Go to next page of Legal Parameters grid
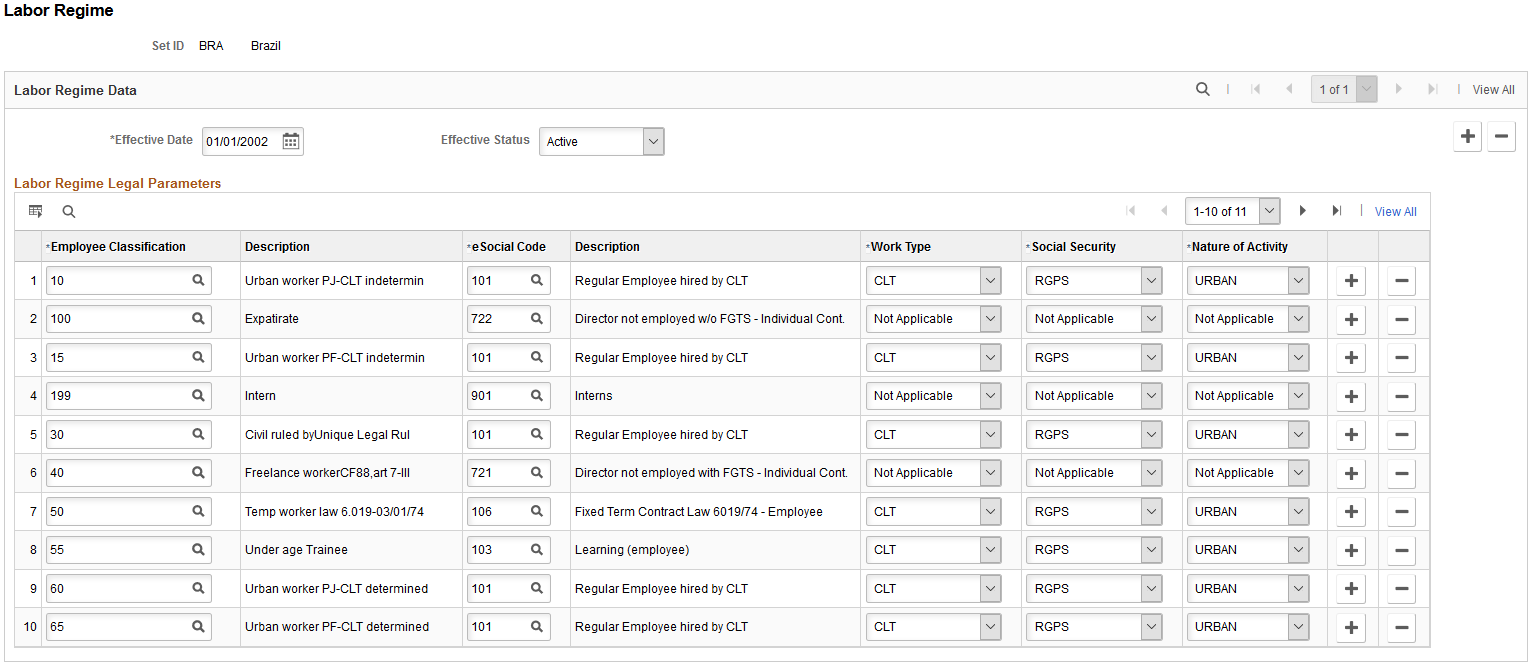The image size is (1529, 667). click(x=1303, y=211)
